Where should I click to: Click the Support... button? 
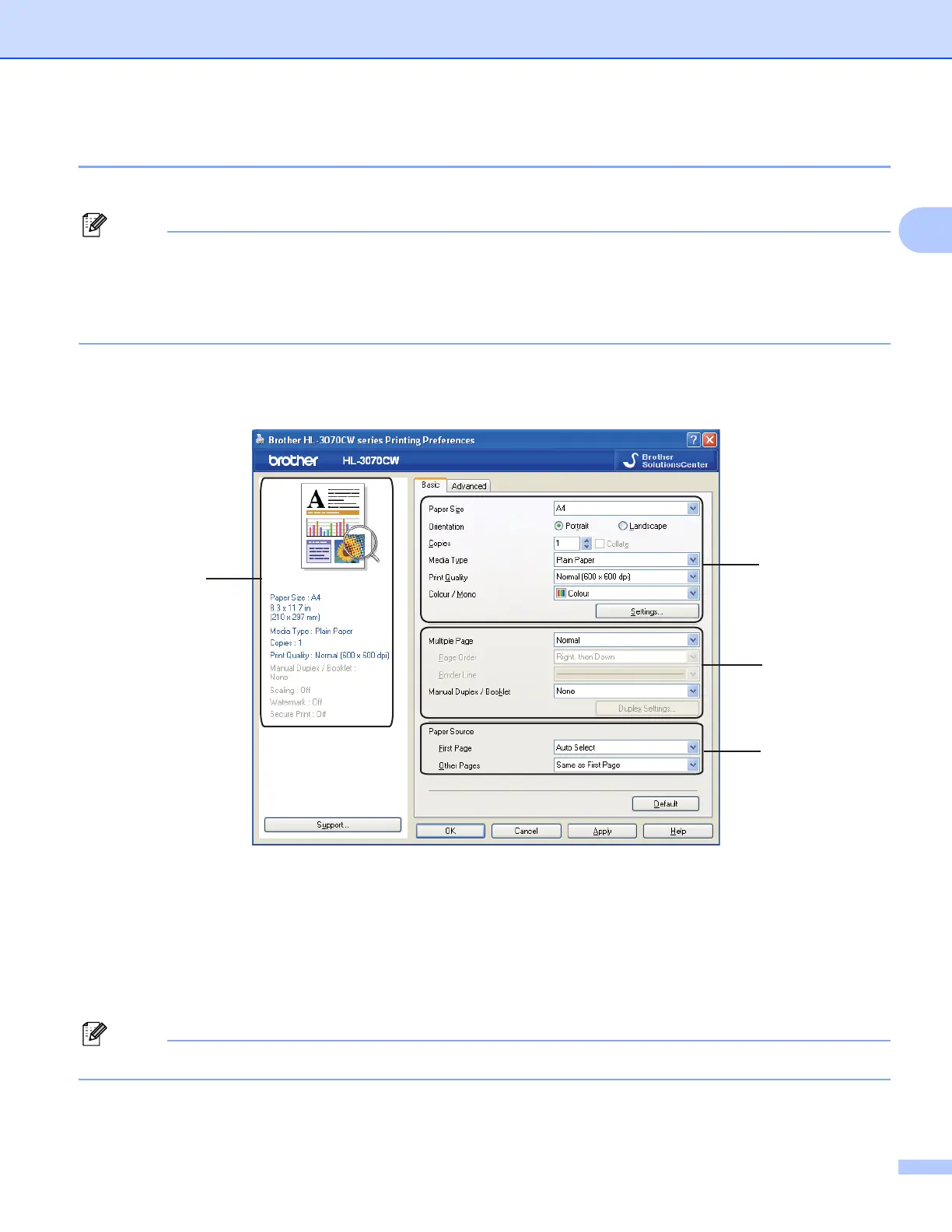333,824
